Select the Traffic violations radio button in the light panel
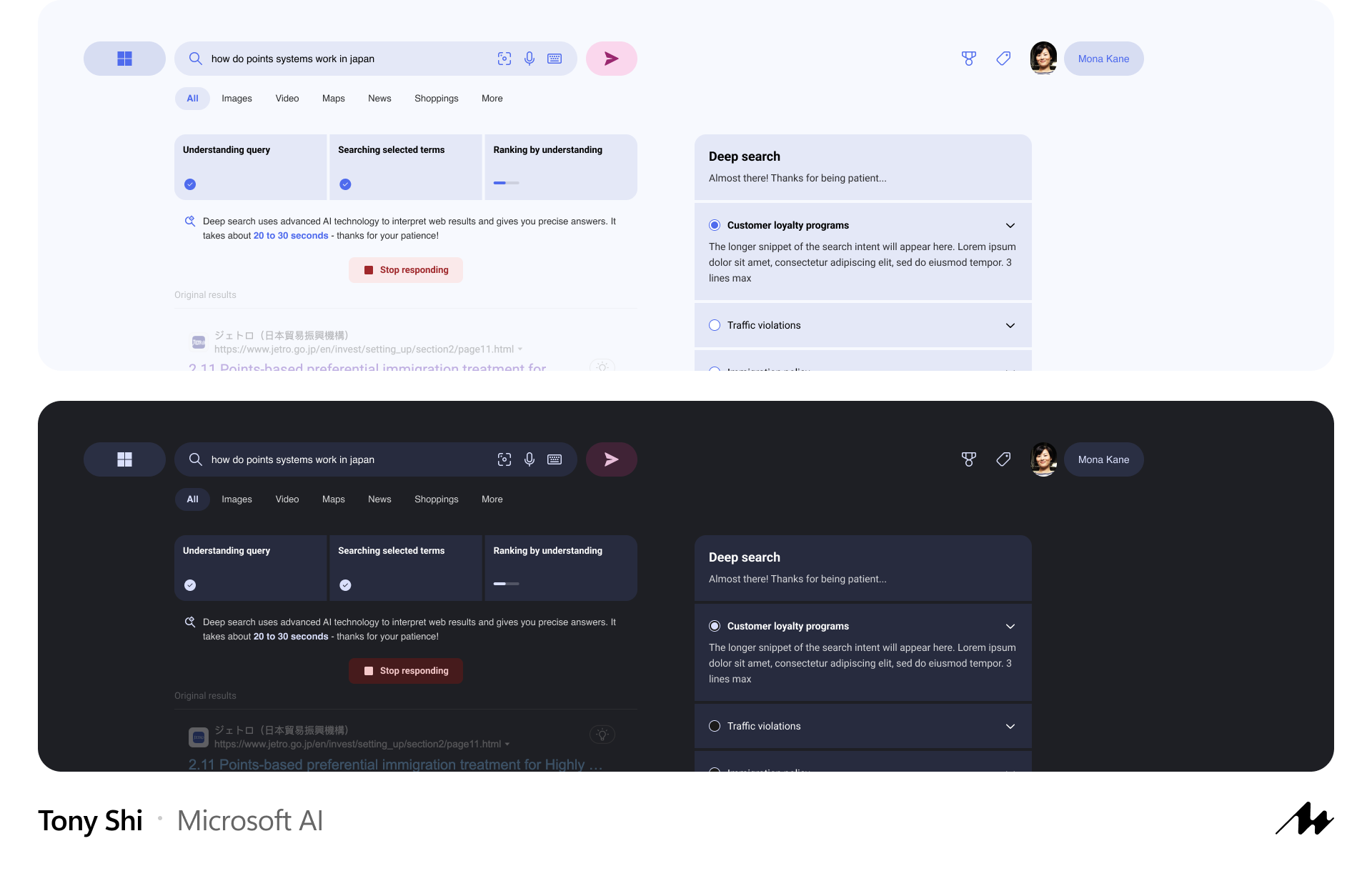Image resolution: width=1372 pixels, height=871 pixels. point(715,325)
